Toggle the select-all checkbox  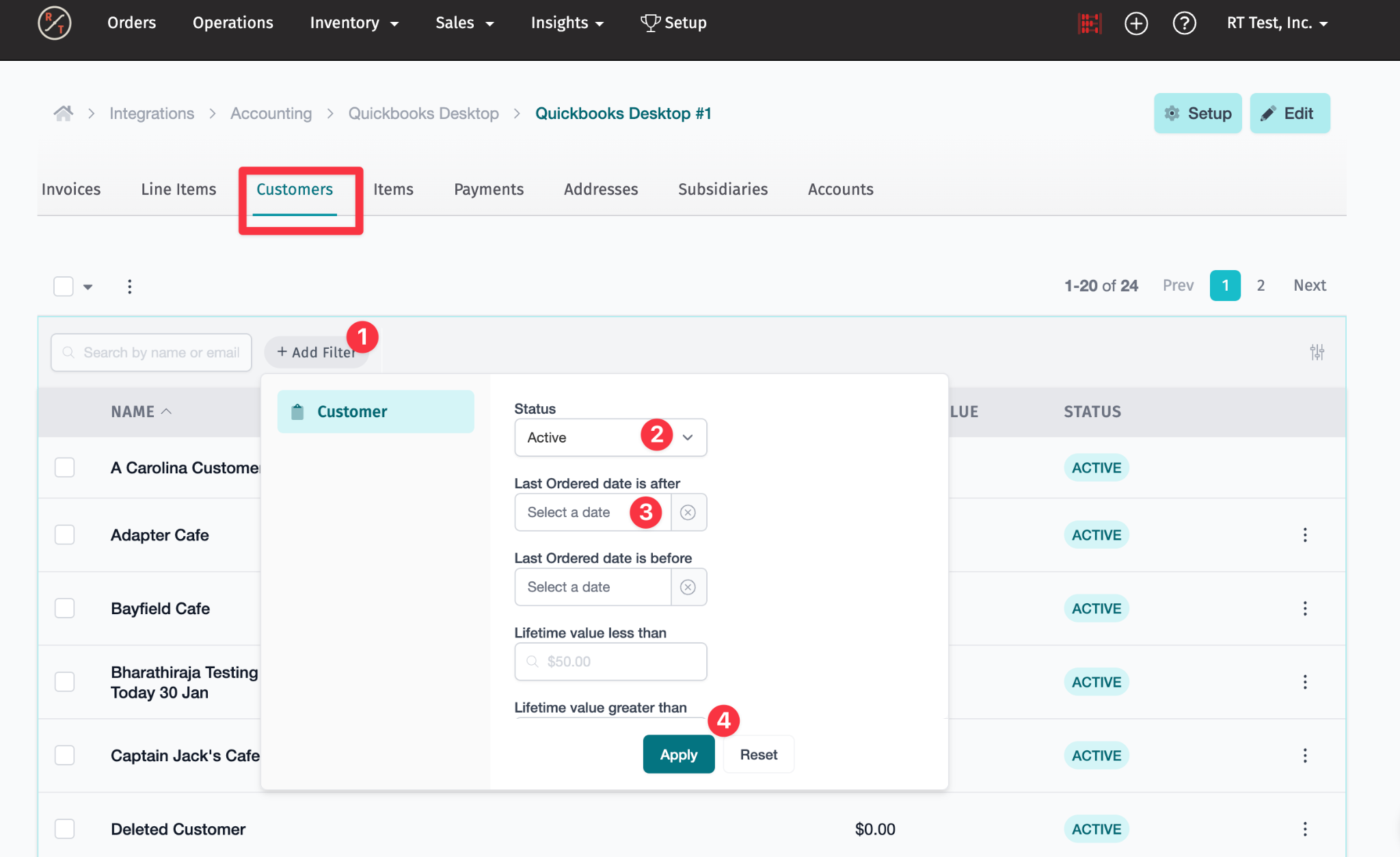coord(64,287)
